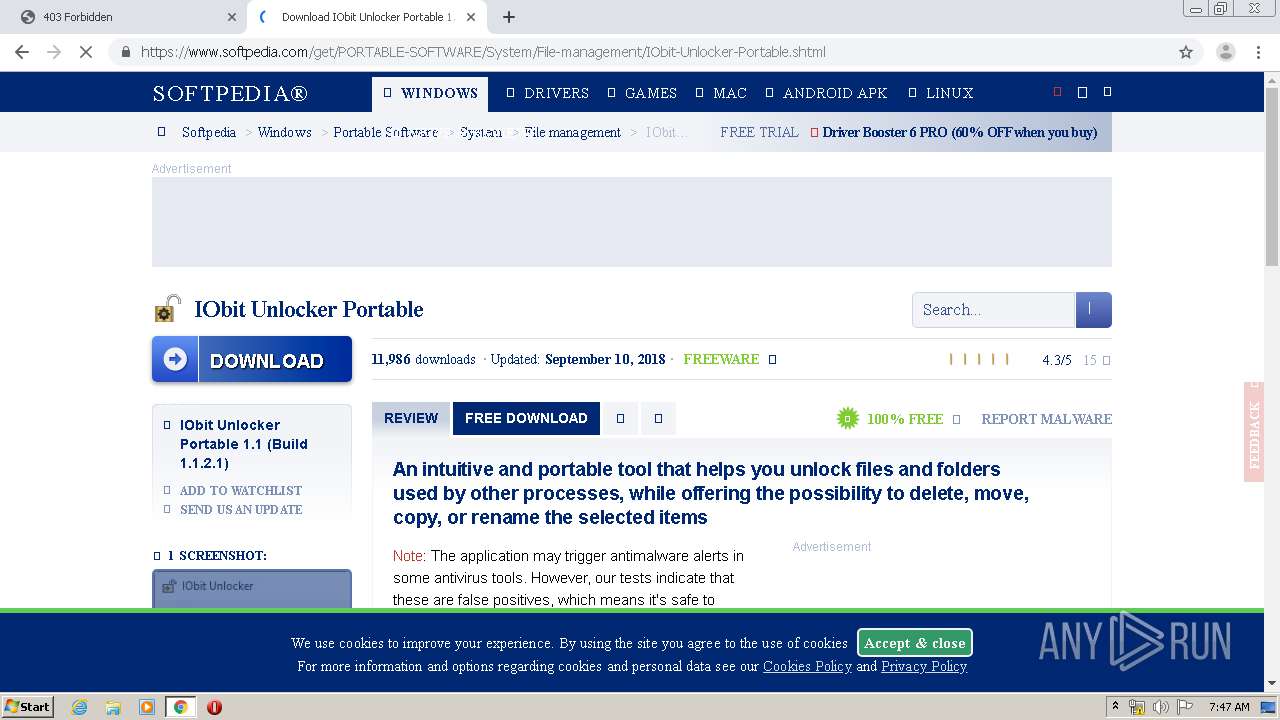The image size is (1280, 720).
Task: Click the Search input field
Action: pos(993,310)
